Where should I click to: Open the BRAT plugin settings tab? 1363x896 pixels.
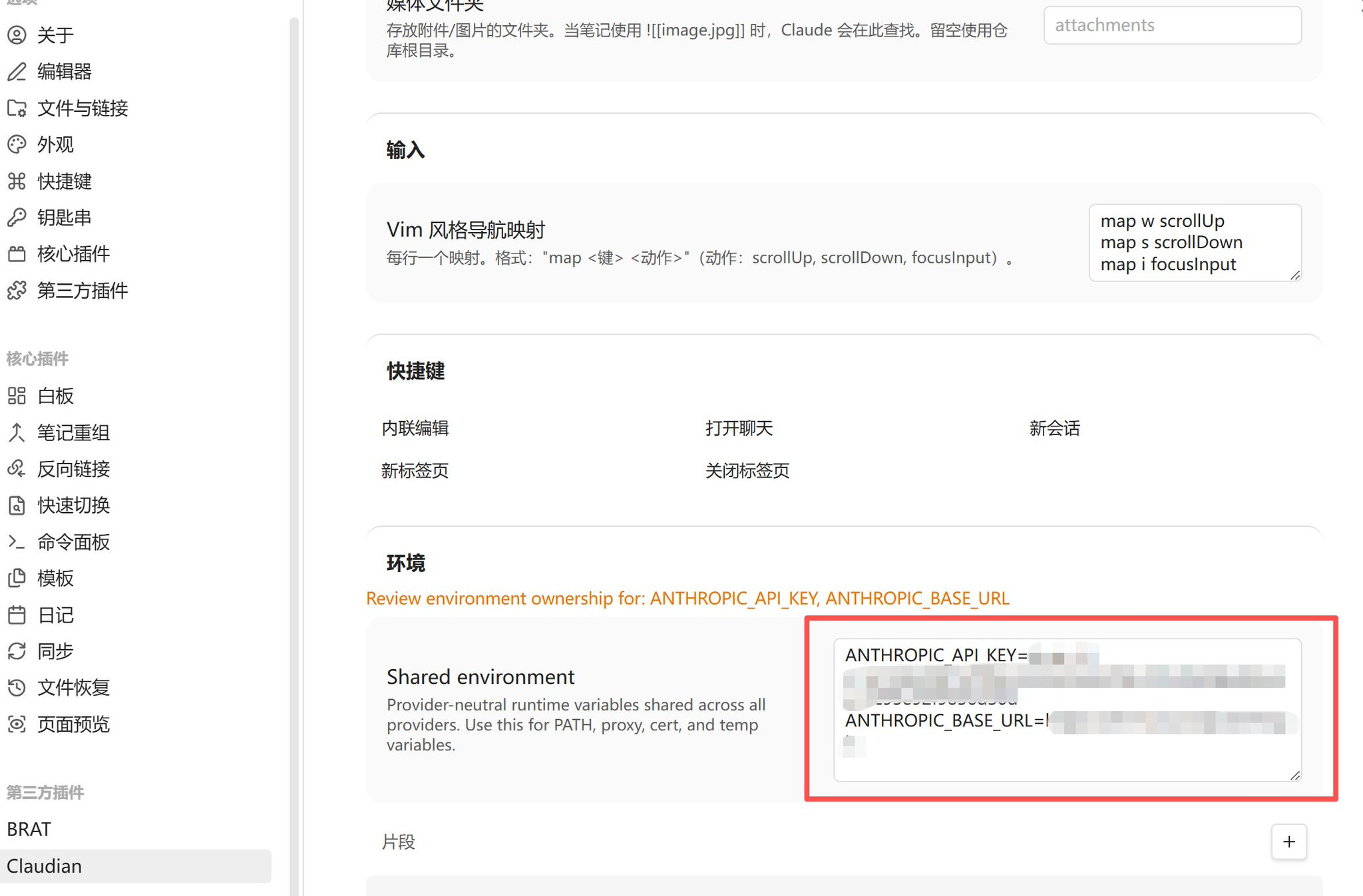coord(29,829)
